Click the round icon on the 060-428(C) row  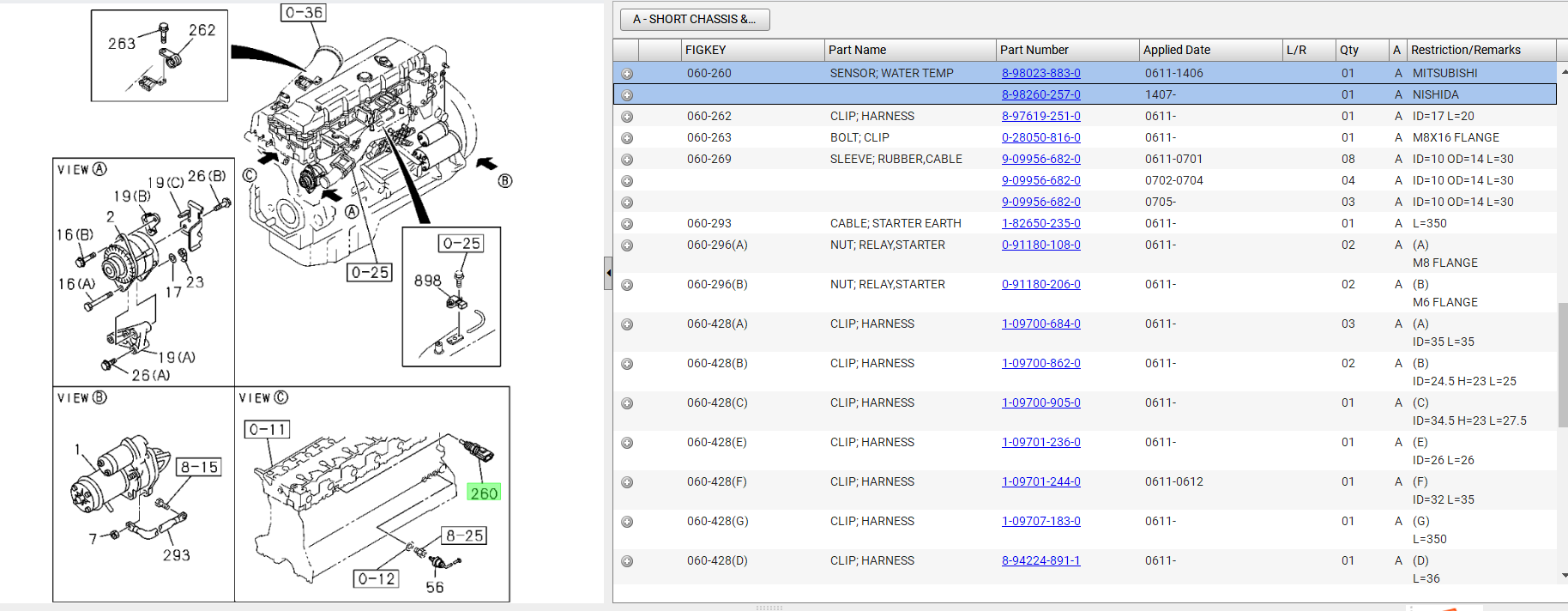click(x=627, y=403)
